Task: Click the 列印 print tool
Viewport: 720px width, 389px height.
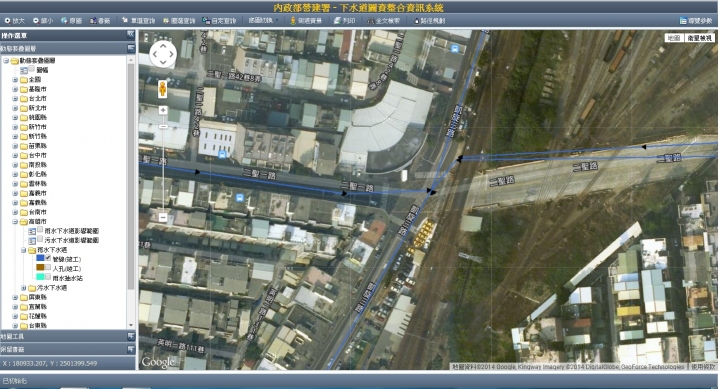Action: (344, 21)
